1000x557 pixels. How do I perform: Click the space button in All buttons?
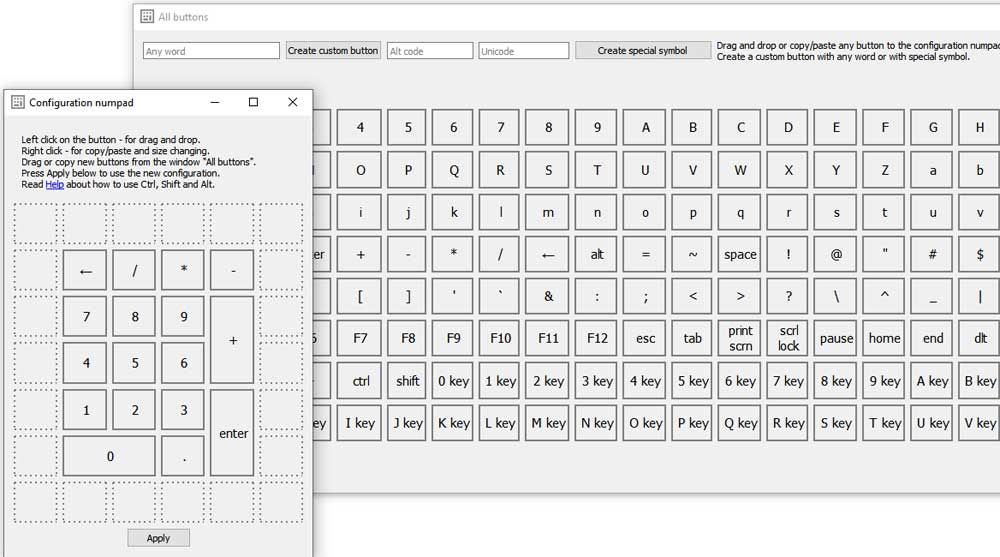740,255
